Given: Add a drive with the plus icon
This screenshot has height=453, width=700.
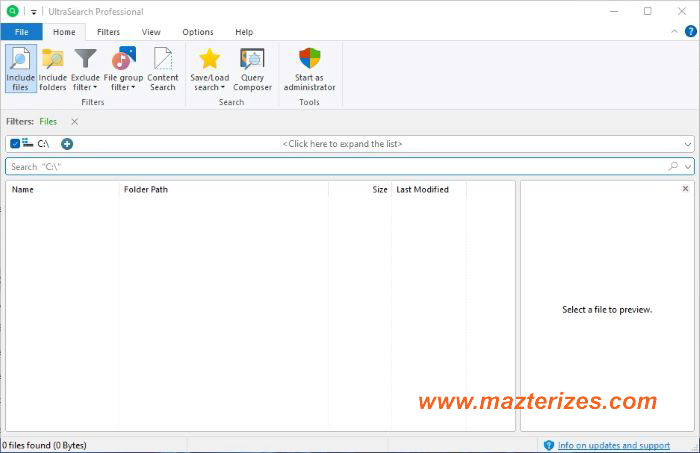Looking at the screenshot, I should pos(67,144).
